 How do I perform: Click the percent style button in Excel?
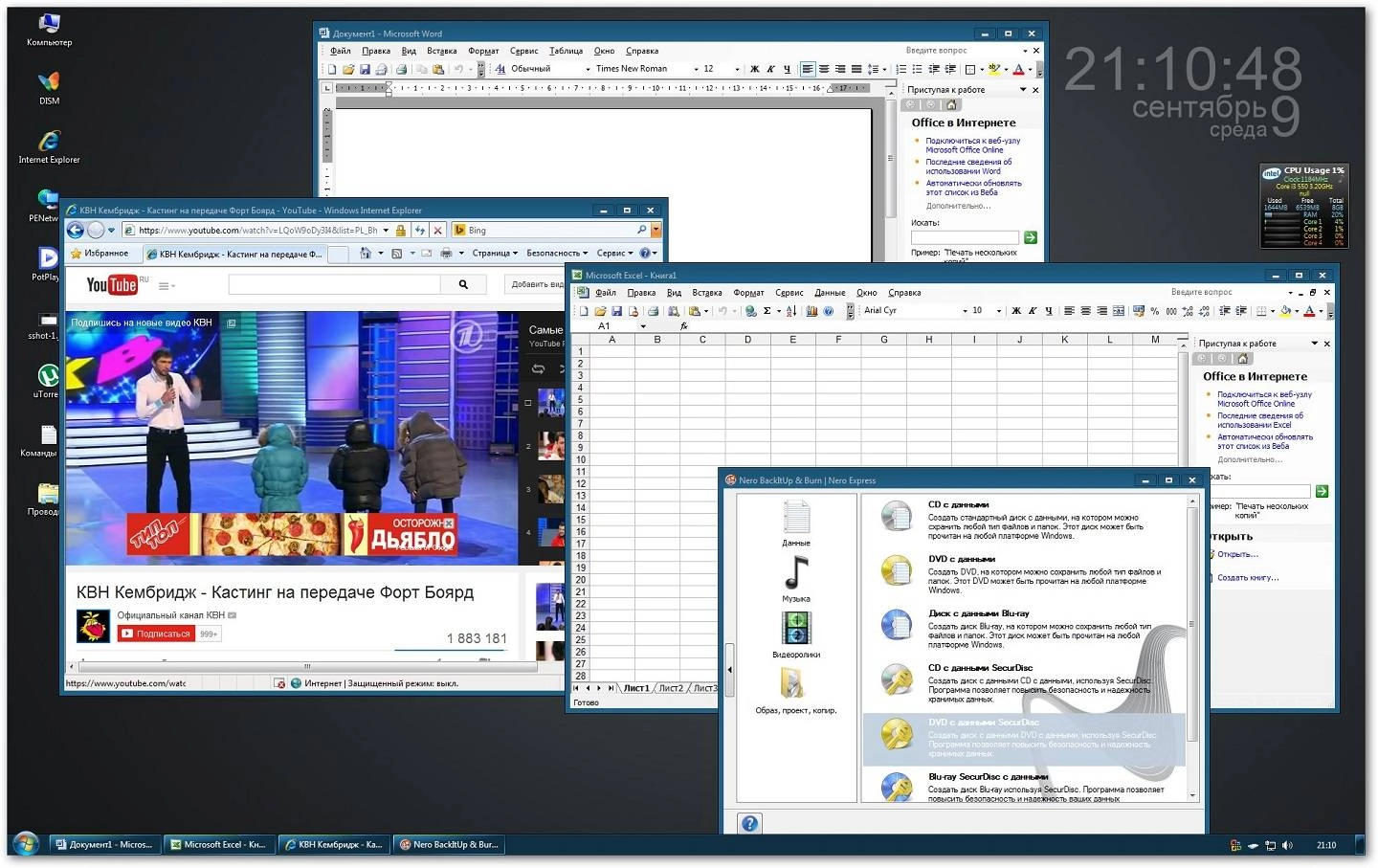click(x=1154, y=311)
